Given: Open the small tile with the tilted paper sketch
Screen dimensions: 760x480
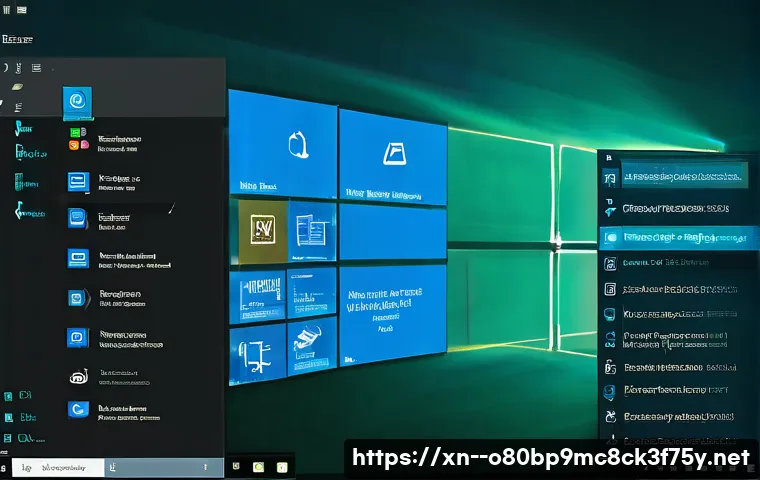Looking at the screenshot, I should click(x=311, y=342).
